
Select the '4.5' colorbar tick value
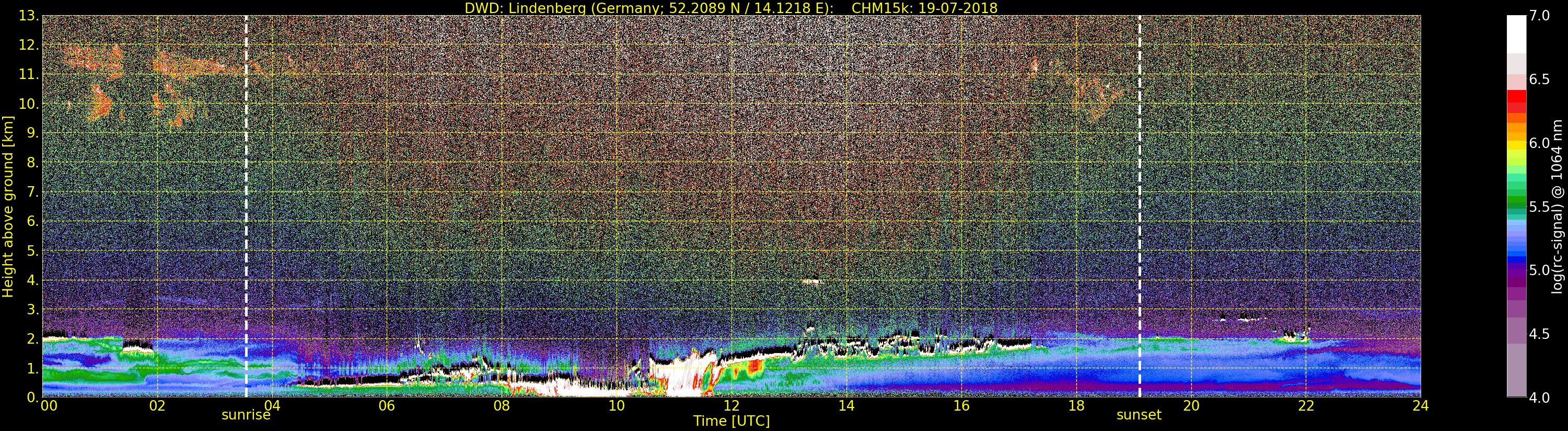[x=1539, y=334]
